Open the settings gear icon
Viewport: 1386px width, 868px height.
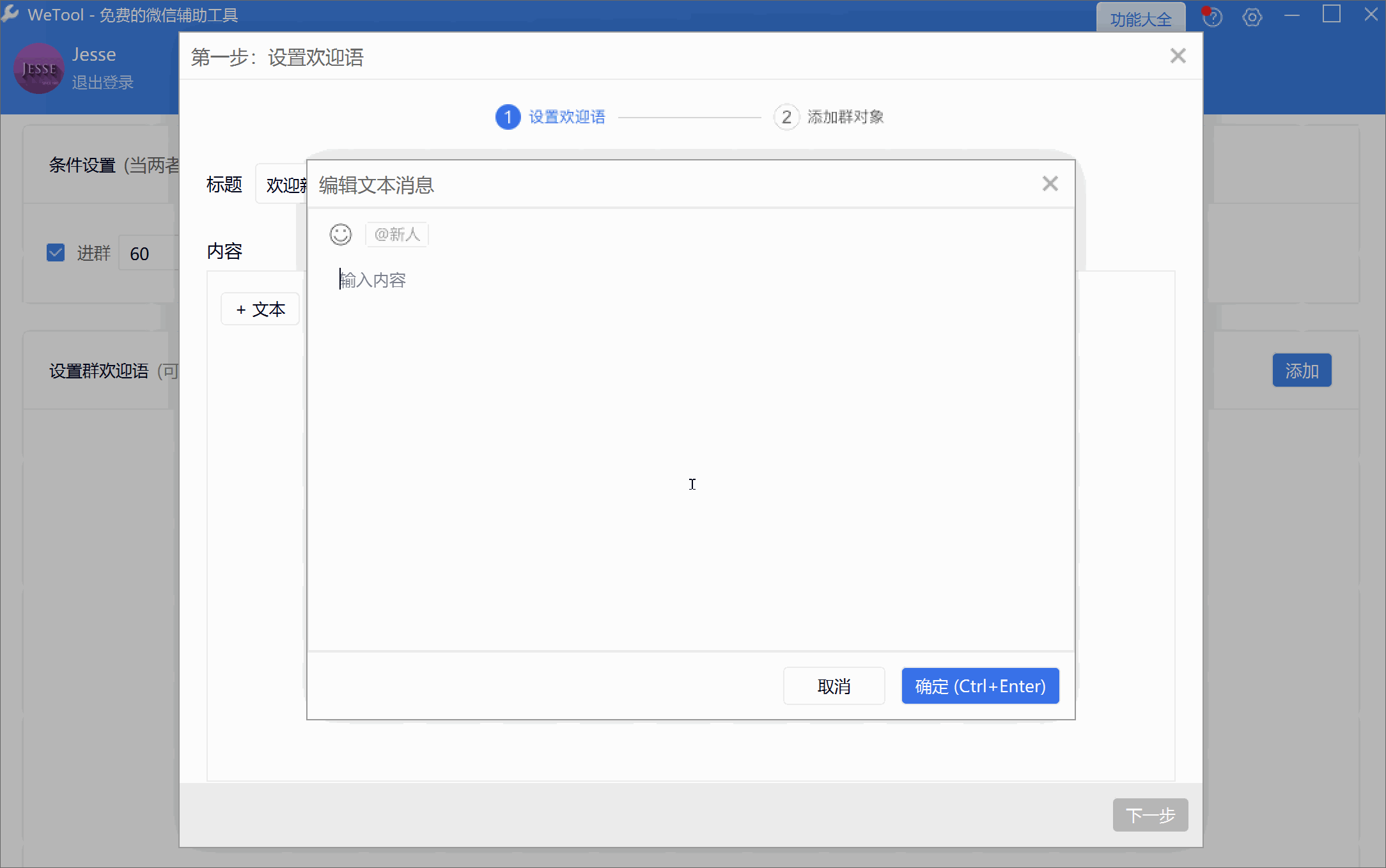point(1252,17)
